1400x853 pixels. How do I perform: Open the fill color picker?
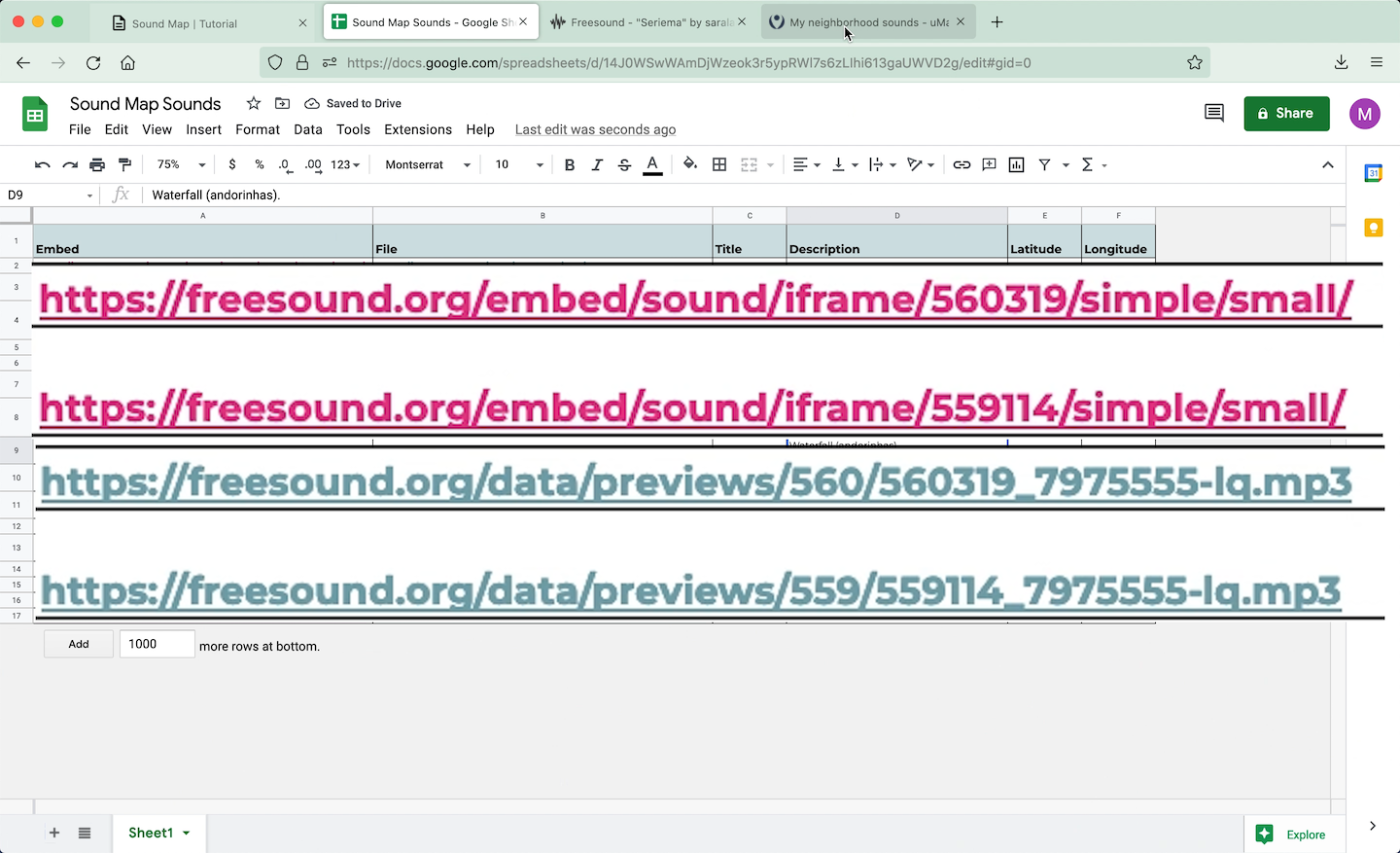click(690, 165)
